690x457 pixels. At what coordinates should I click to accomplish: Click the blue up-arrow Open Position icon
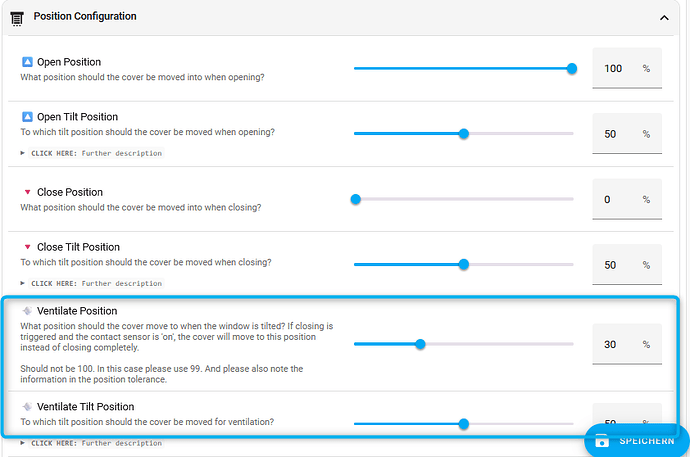pos(27,62)
